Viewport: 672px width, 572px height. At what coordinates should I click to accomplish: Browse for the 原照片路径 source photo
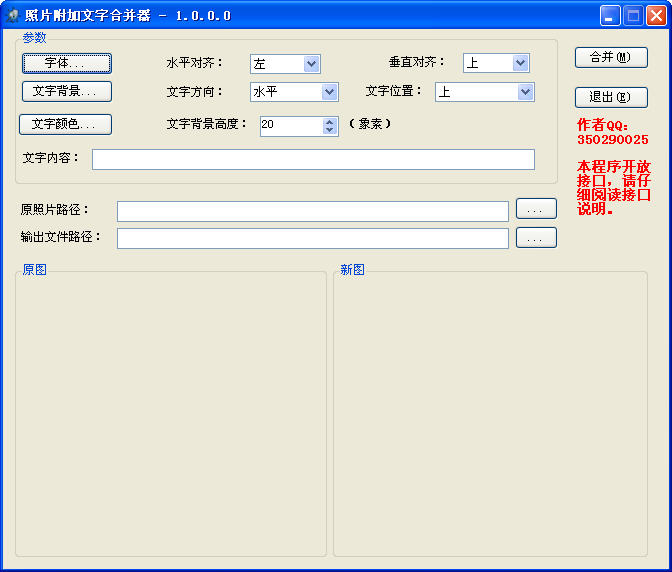coord(536,209)
